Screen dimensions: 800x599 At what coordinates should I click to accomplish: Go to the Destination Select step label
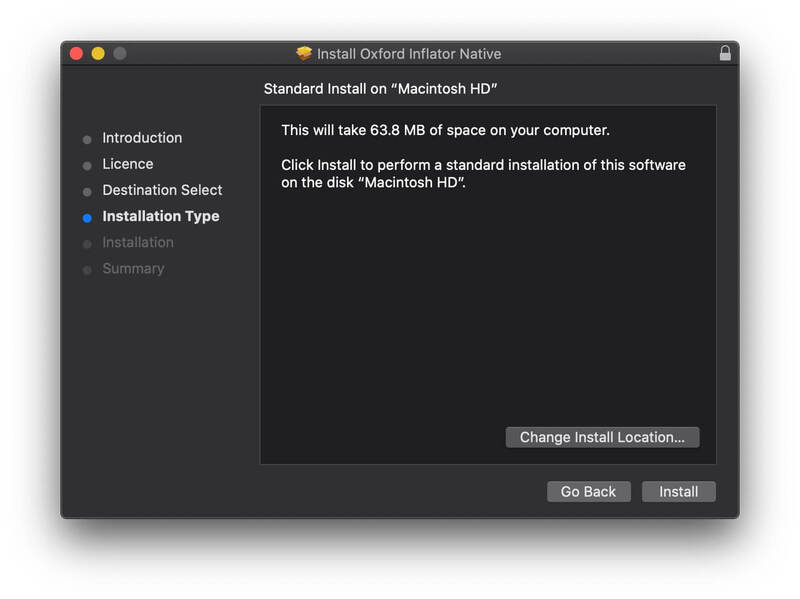(x=162, y=190)
